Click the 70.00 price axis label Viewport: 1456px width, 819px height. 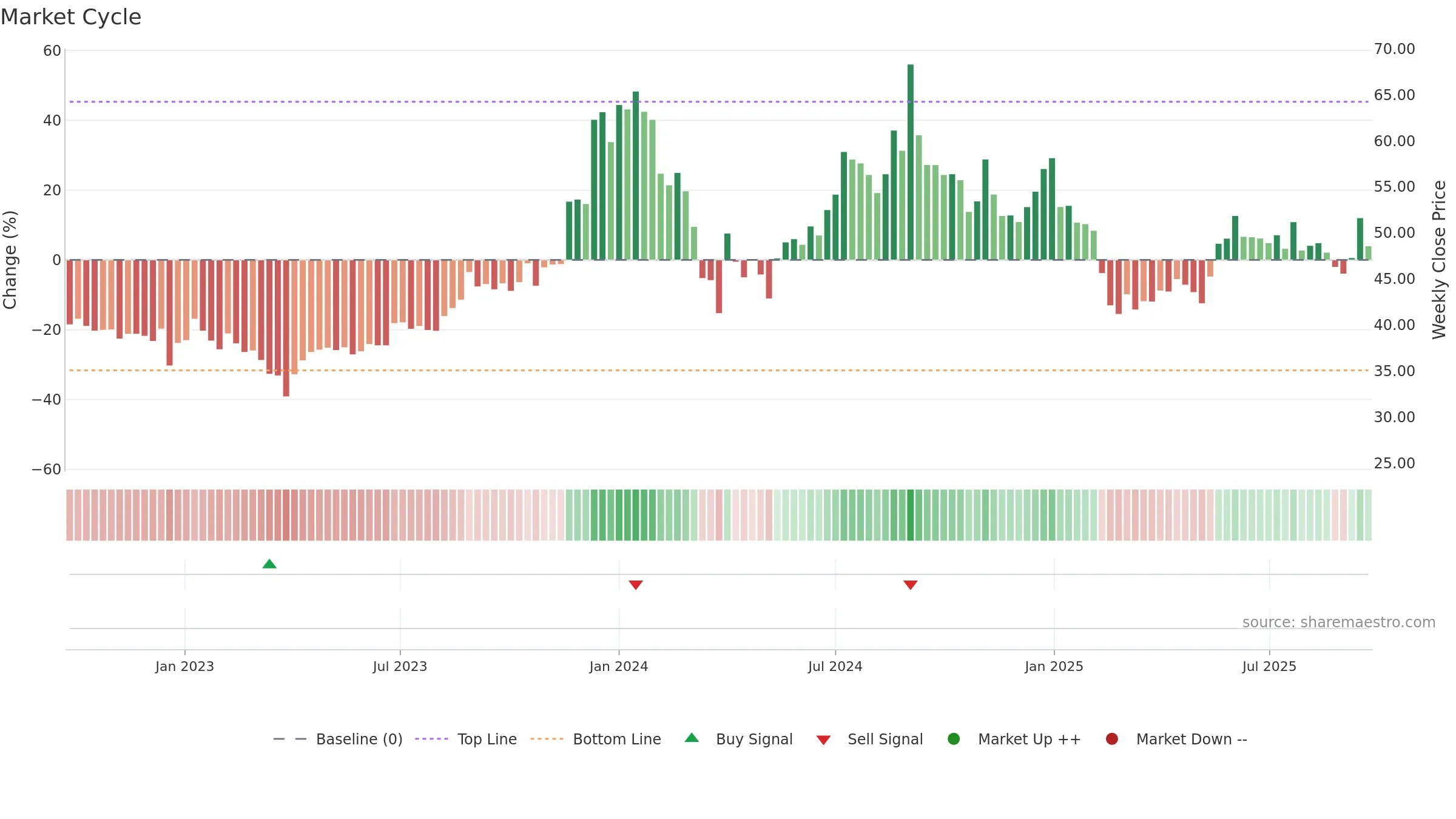point(1394,49)
